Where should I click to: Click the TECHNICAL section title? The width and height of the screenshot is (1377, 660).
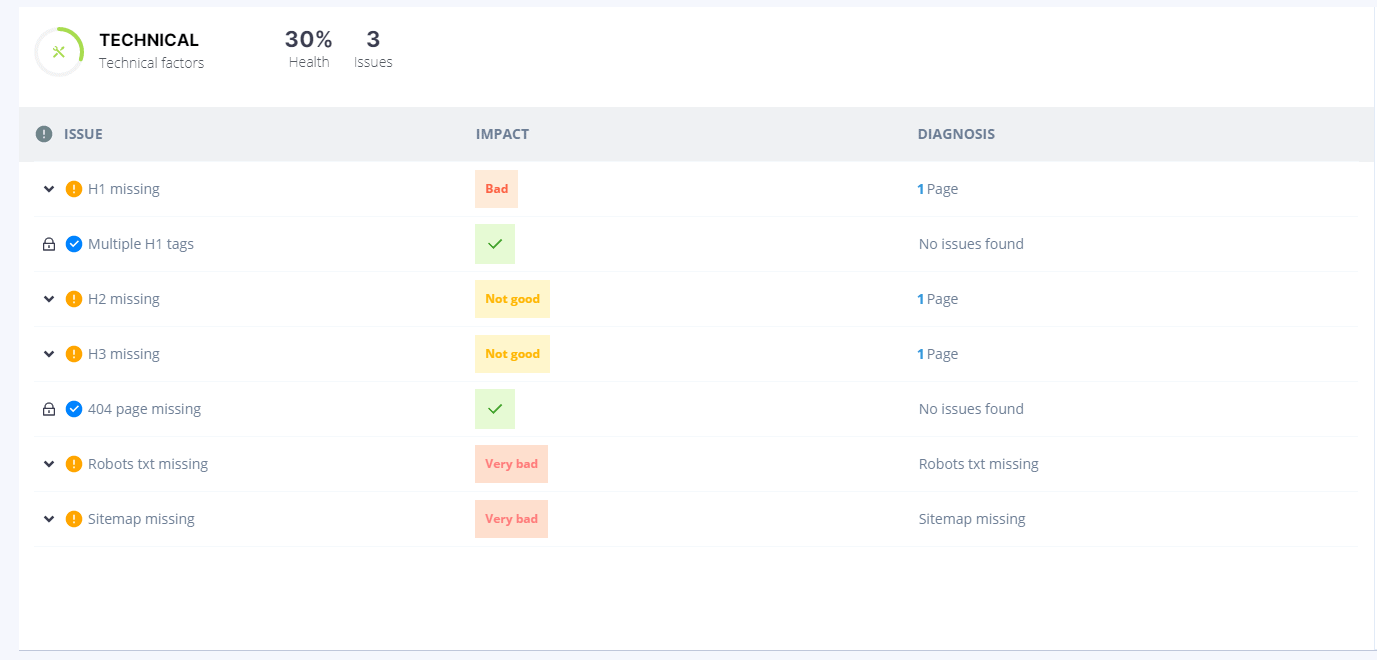click(x=149, y=40)
